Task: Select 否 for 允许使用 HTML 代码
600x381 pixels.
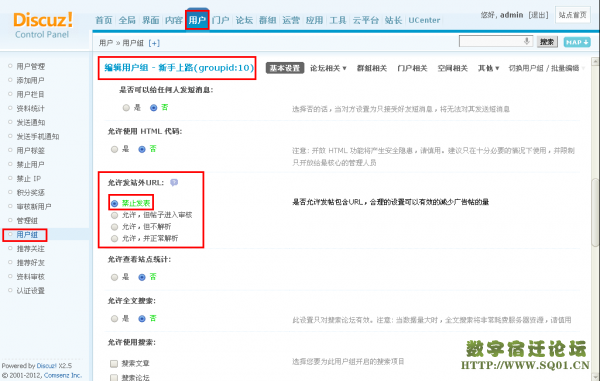Action: click(x=142, y=149)
